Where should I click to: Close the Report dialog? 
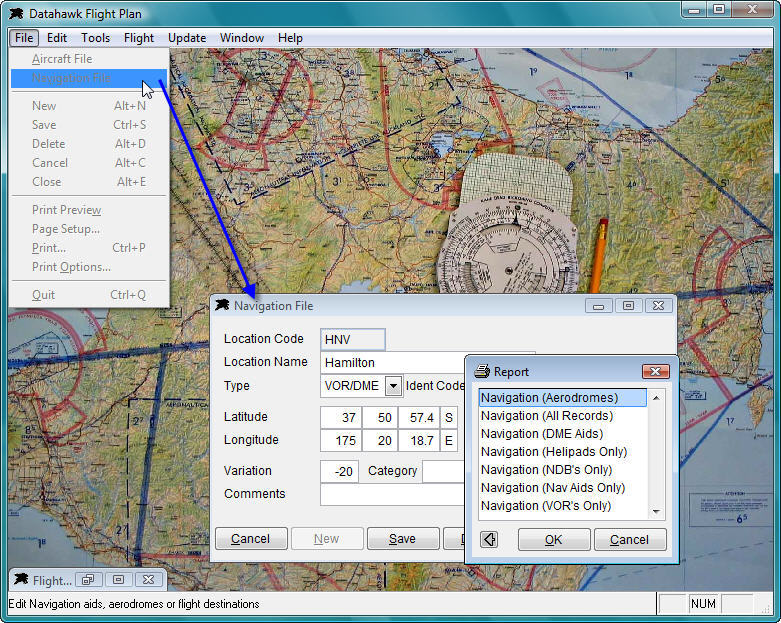click(x=655, y=372)
